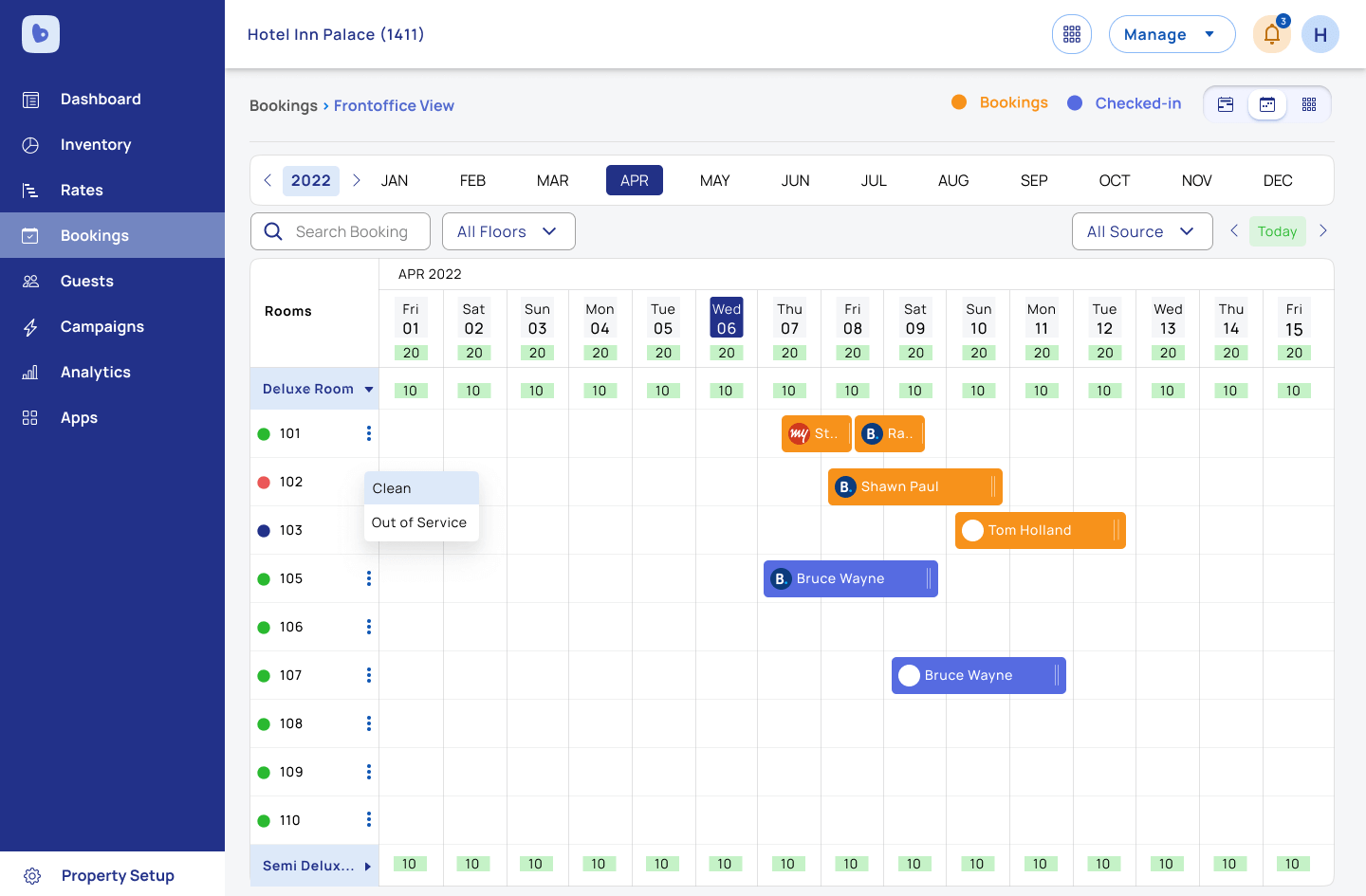Open the Ra.. booking in room 101
This screenshot has width=1366, height=896.
click(890, 433)
